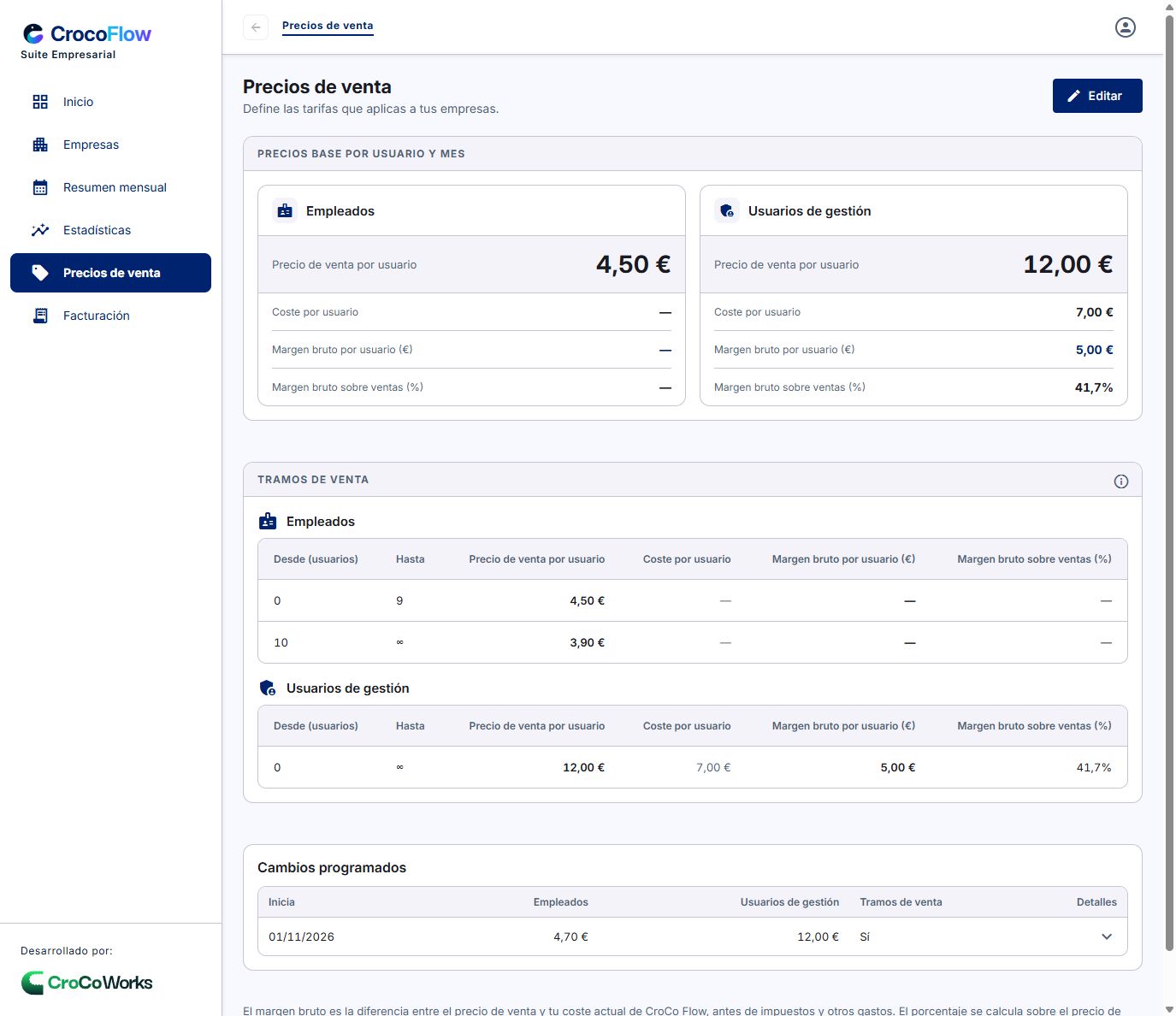
Task: Open Resumen mensual page
Action: click(110, 187)
